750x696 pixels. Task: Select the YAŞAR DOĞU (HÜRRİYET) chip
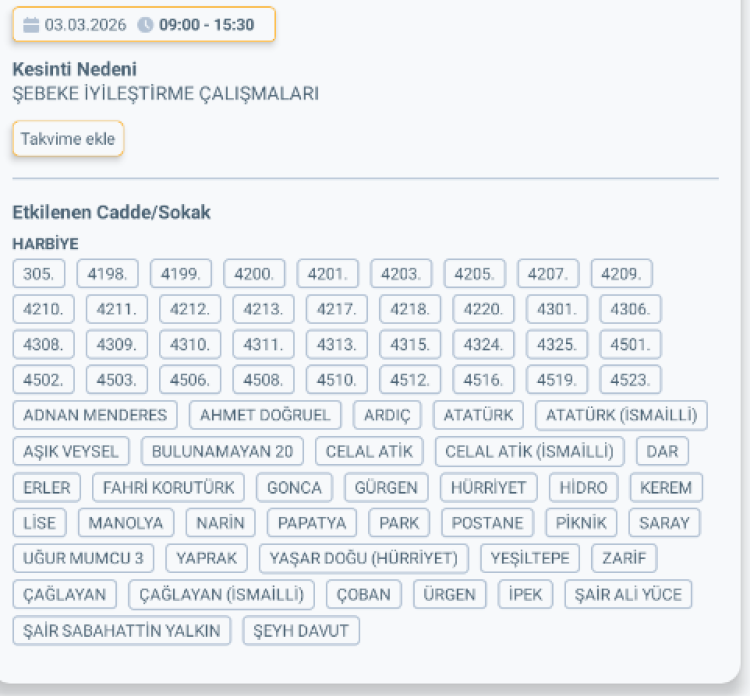click(x=364, y=558)
